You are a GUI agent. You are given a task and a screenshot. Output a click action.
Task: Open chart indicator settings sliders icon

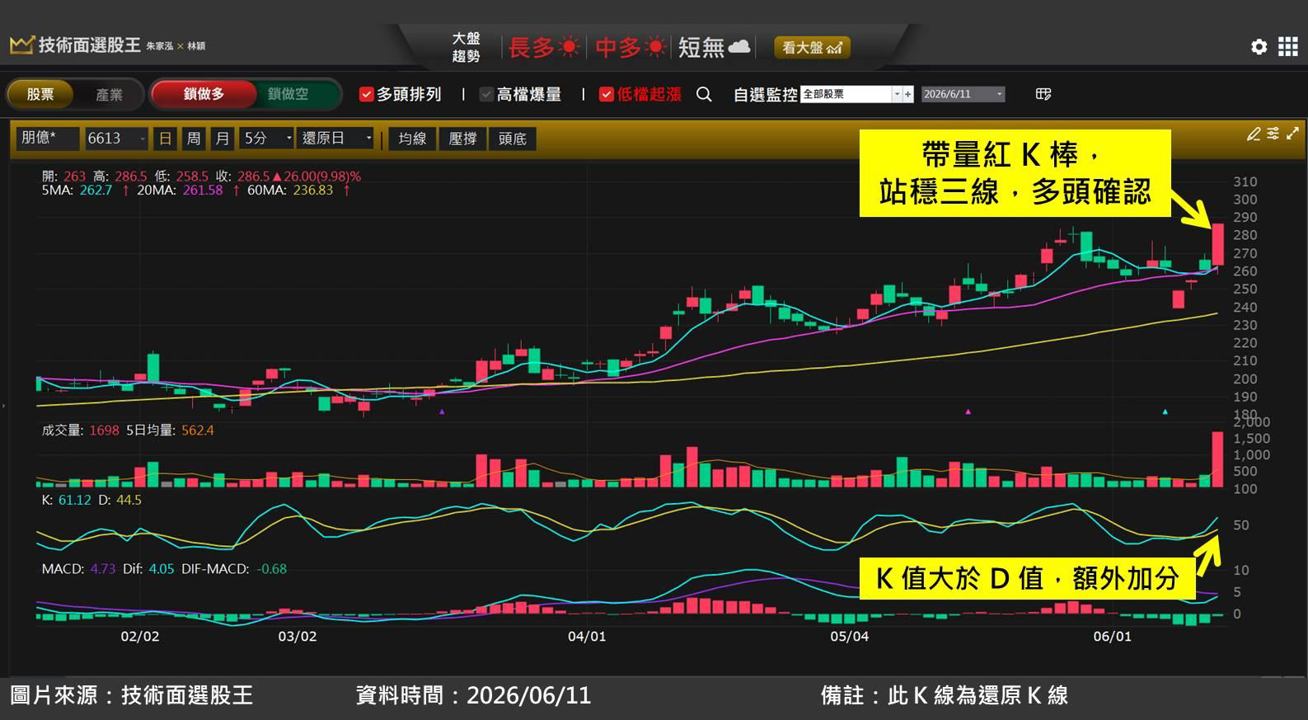pos(1273,133)
